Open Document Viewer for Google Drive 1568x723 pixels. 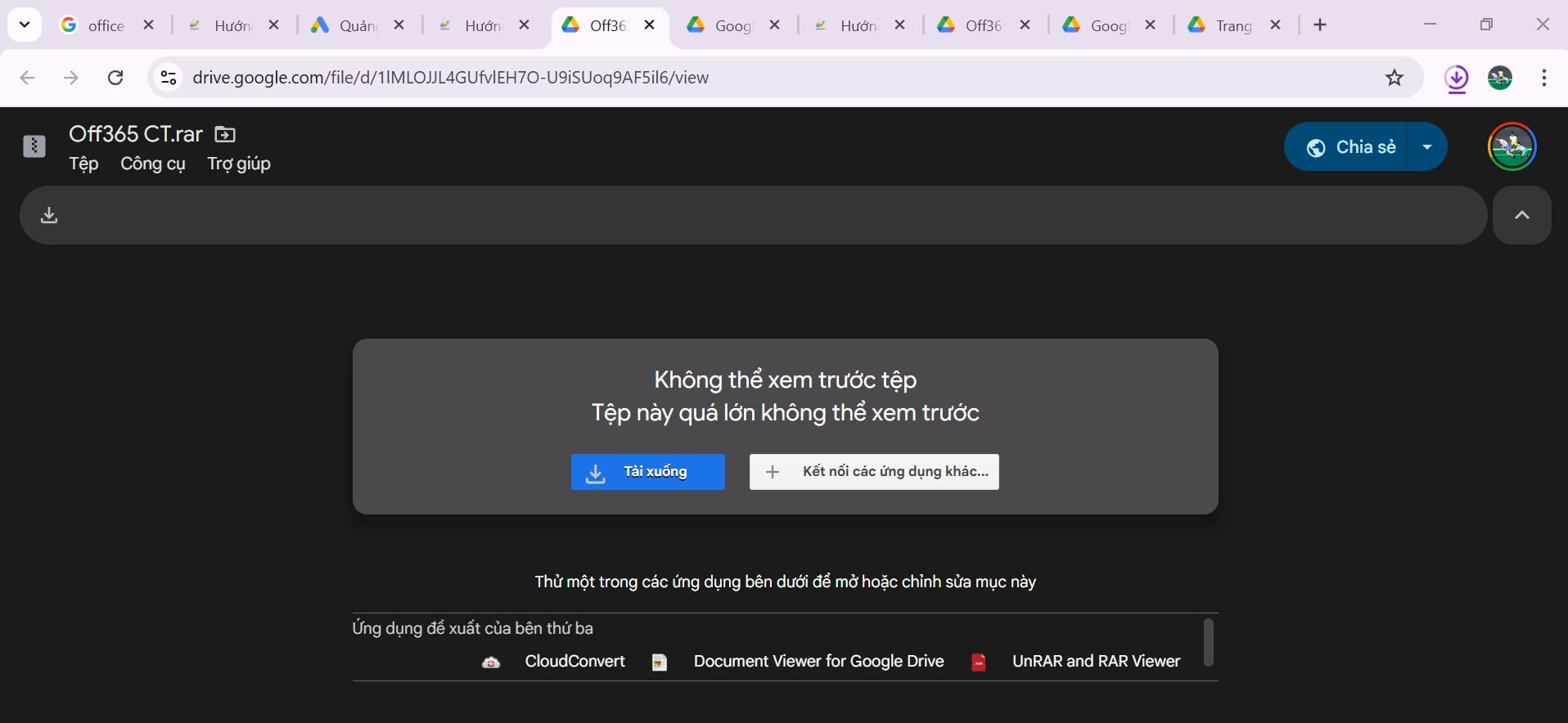(798, 662)
